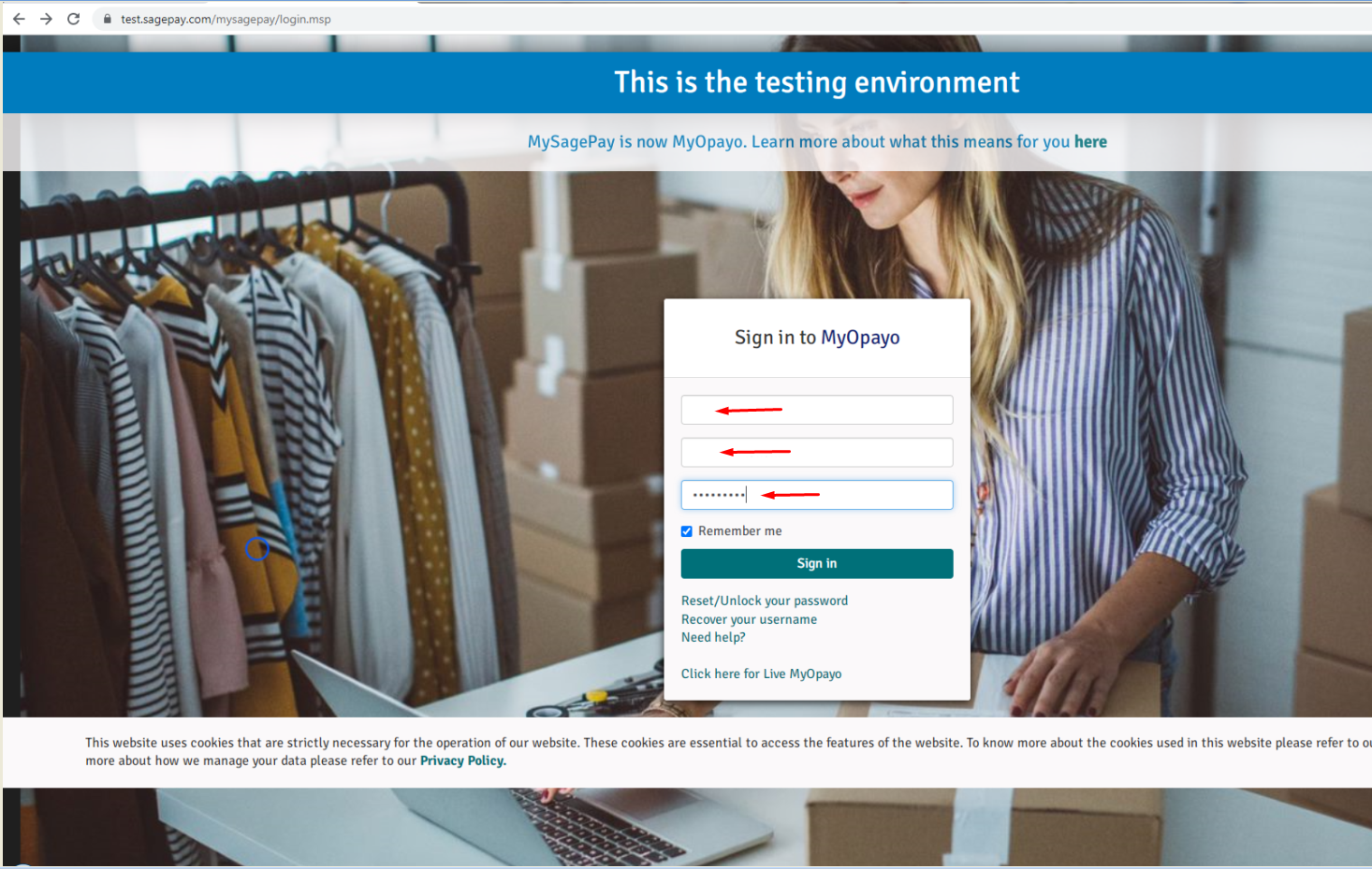
Task: Open the Need help? link
Action: tap(713, 637)
